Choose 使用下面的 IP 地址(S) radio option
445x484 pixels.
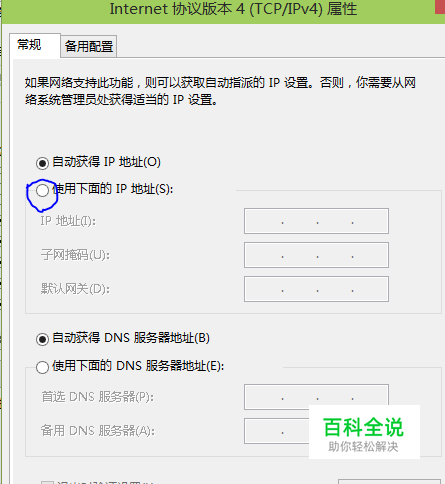click(x=42, y=190)
